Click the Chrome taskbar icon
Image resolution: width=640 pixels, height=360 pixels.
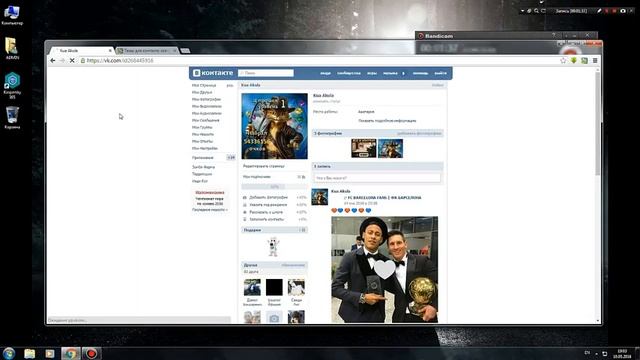pyautogui.click(x=71, y=353)
